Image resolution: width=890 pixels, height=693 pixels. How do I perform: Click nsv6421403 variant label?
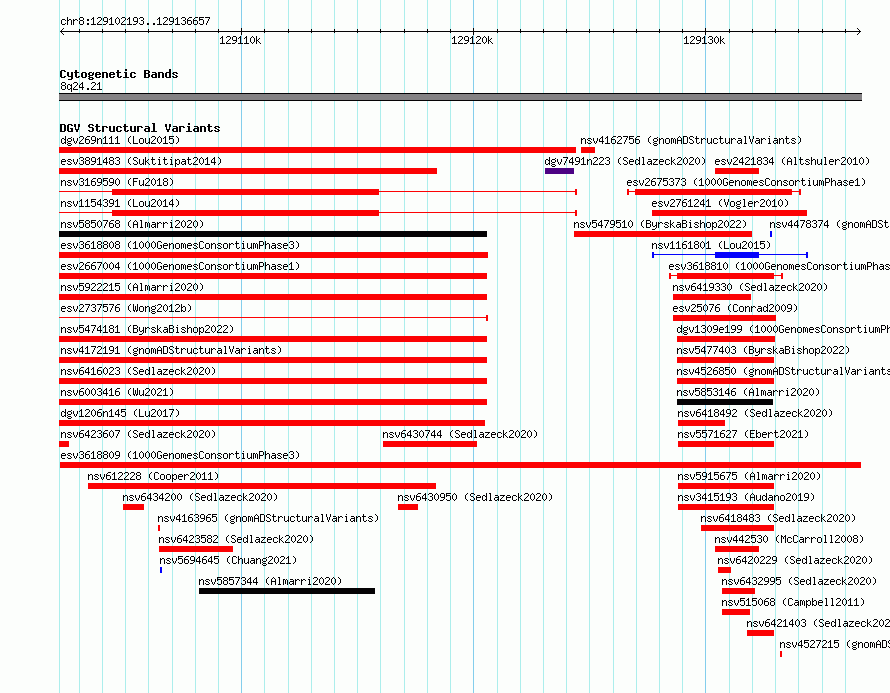point(818,623)
